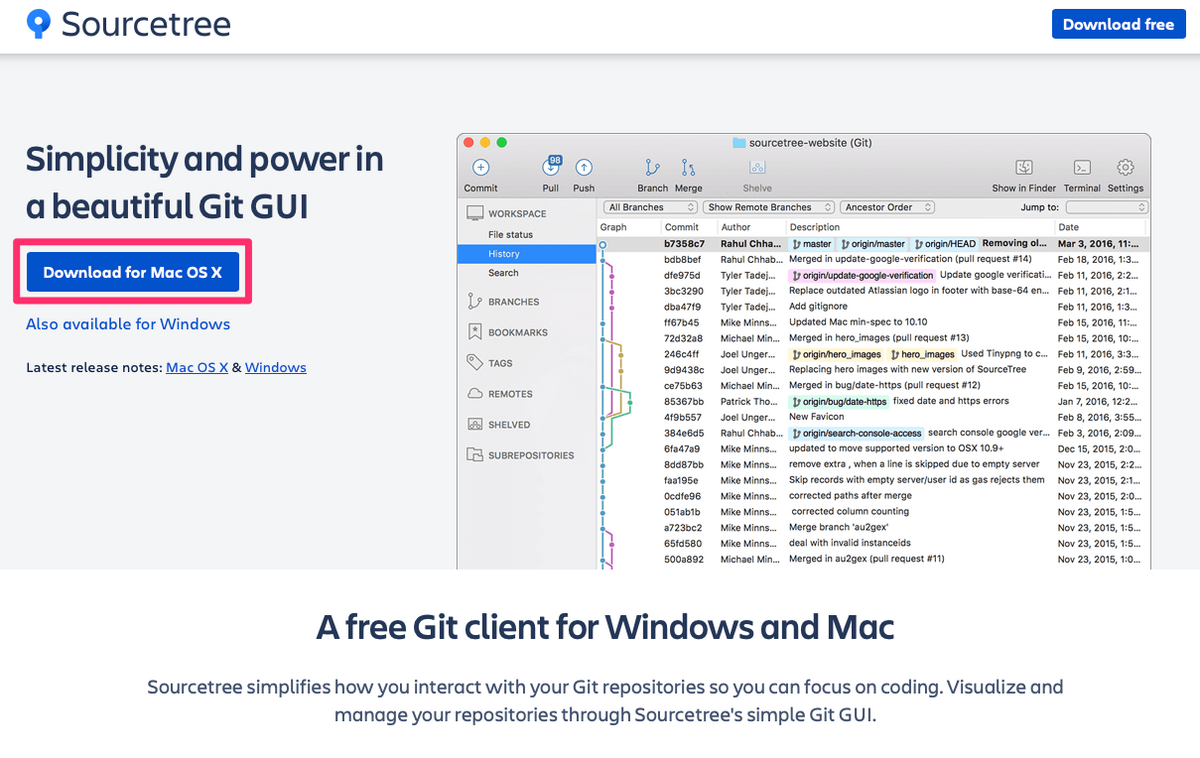Click commit hash 3bc3290
Viewport: 1200px width, 758px height.
click(x=683, y=291)
